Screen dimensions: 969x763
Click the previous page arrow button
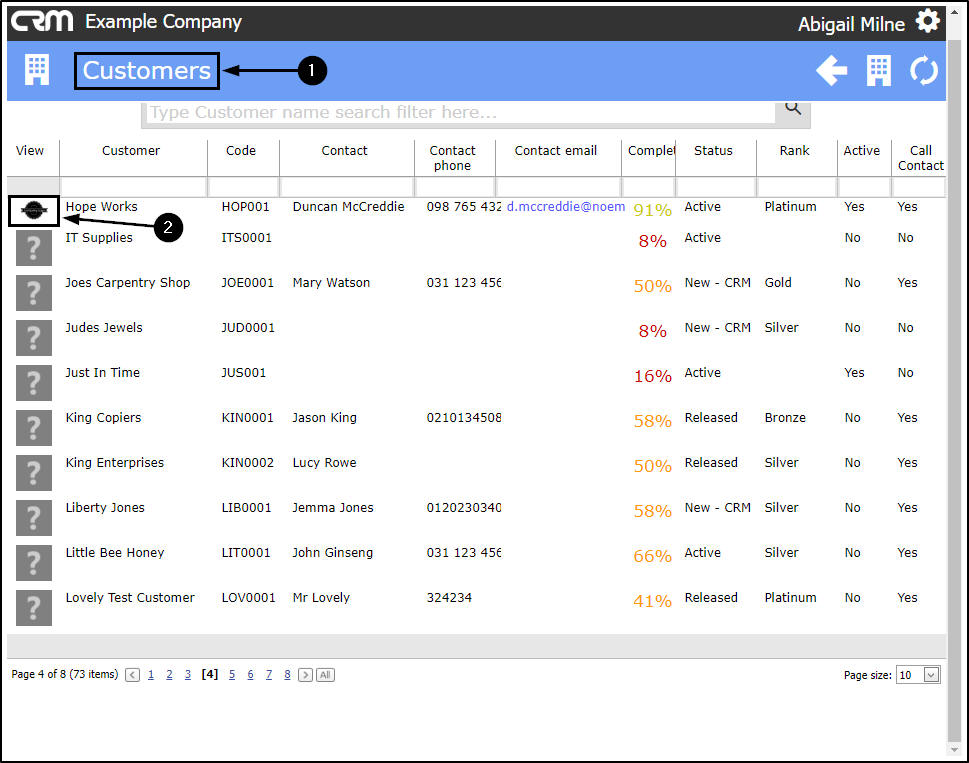click(x=132, y=675)
